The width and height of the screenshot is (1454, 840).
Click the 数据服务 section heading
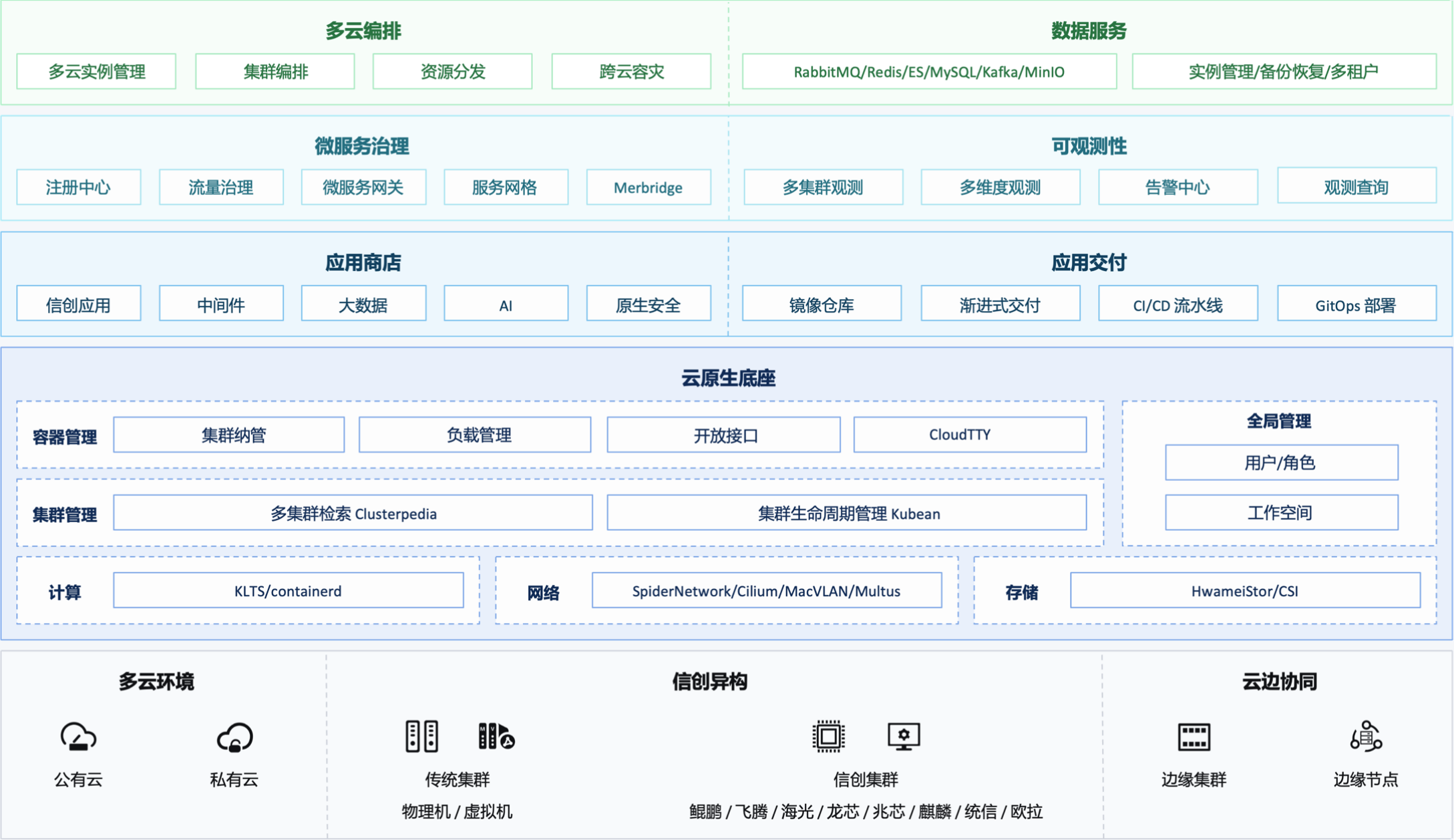(1089, 31)
